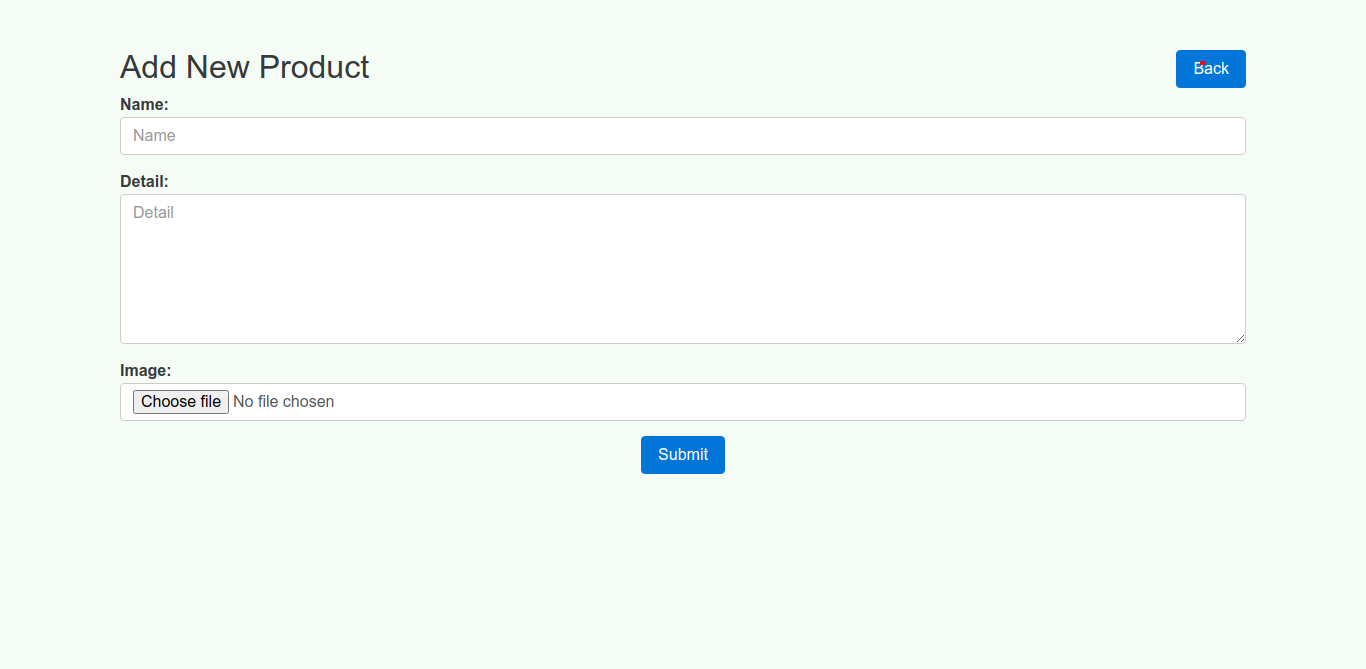The image size is (1366, 669).
Task: Click the "Image:" field label
Action: [146, 370]
